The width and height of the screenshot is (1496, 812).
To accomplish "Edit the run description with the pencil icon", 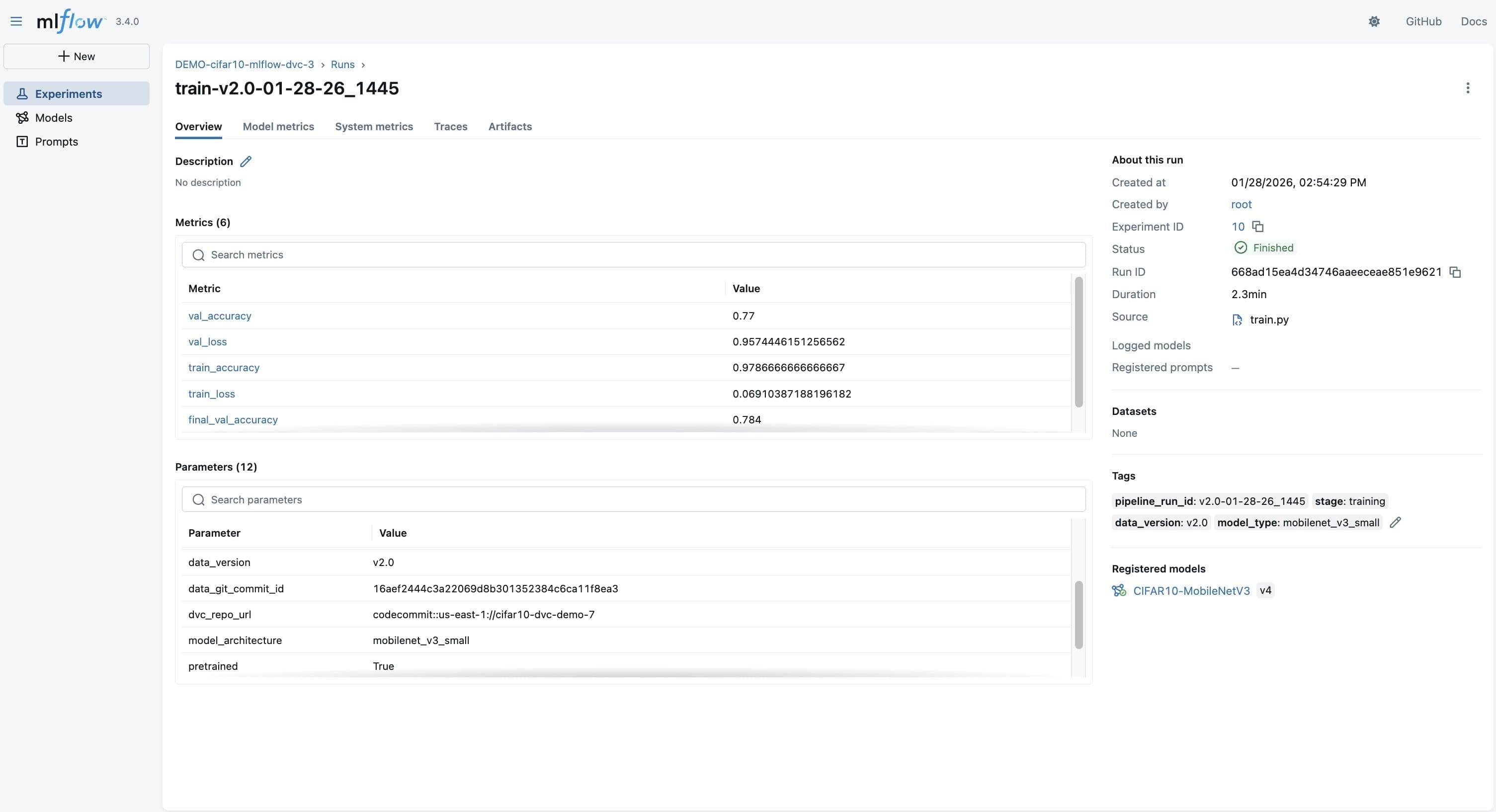I will (x=246, y=161).
